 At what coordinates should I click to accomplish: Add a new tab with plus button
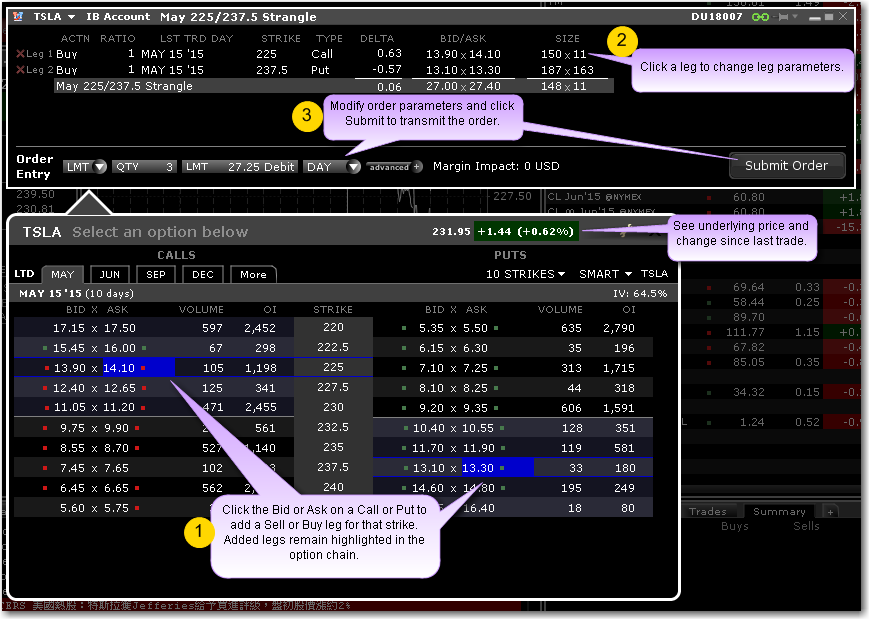pos(830,512)
